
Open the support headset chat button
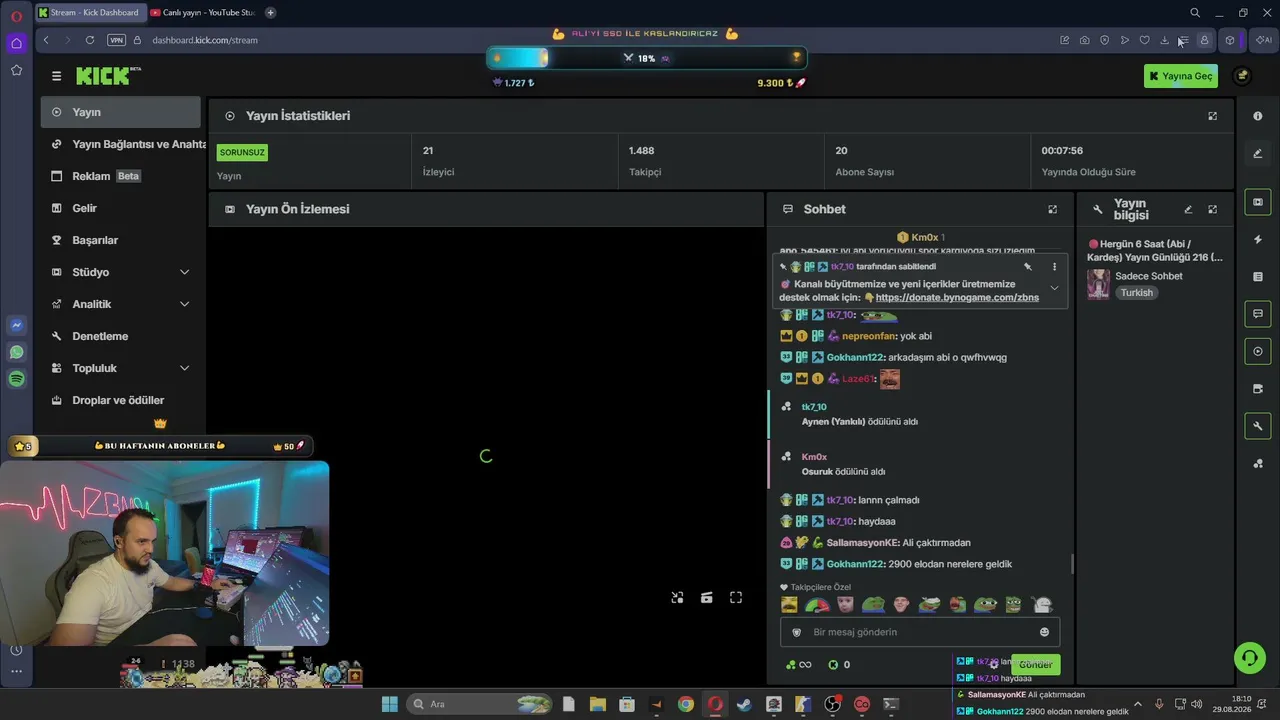tap(1249, 657)
